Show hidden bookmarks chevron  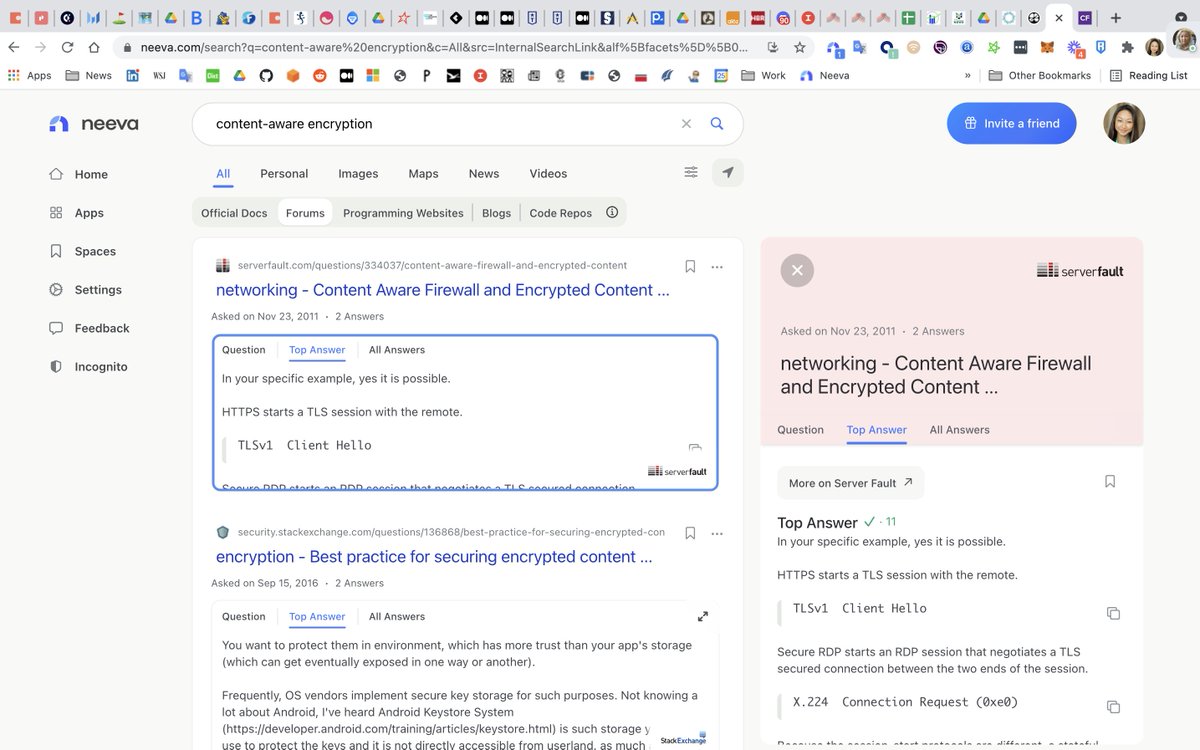tap(968, 75)
